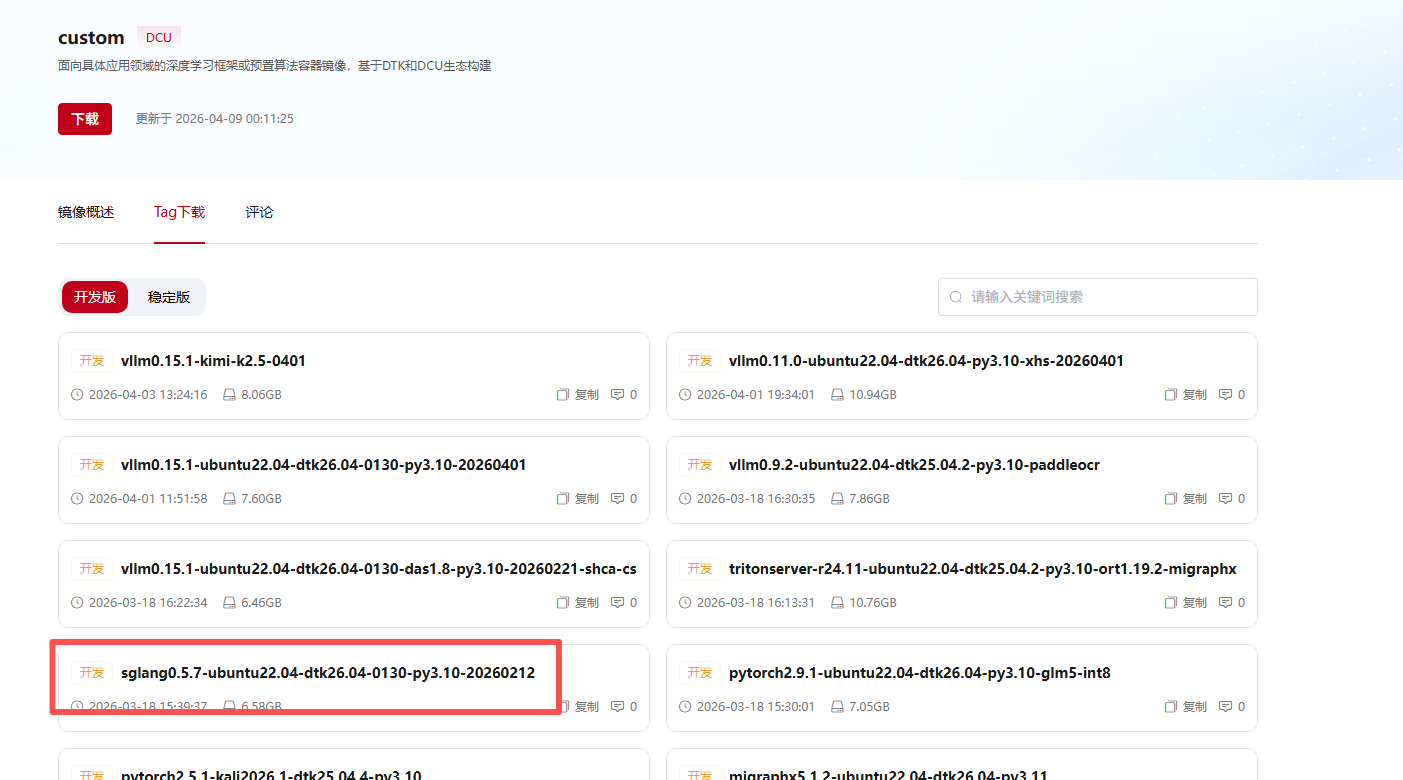Viewport: 1403px width, 780px height.
Task: Click tag name vllm0.15.1-ubuntu22.04-dtk26.04-0130-py3.10-20260401
Action: pos(324,465)
